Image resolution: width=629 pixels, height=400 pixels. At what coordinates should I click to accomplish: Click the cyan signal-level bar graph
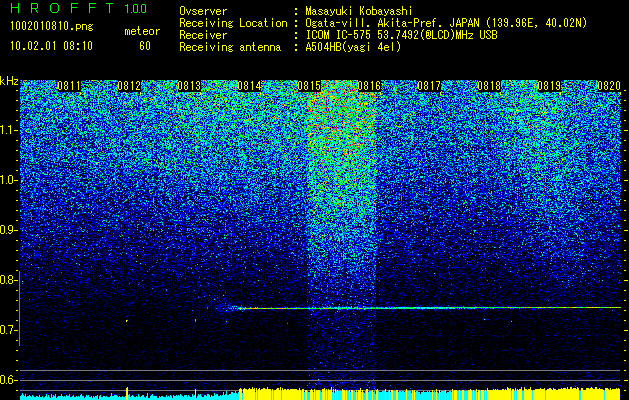point(129,396)
